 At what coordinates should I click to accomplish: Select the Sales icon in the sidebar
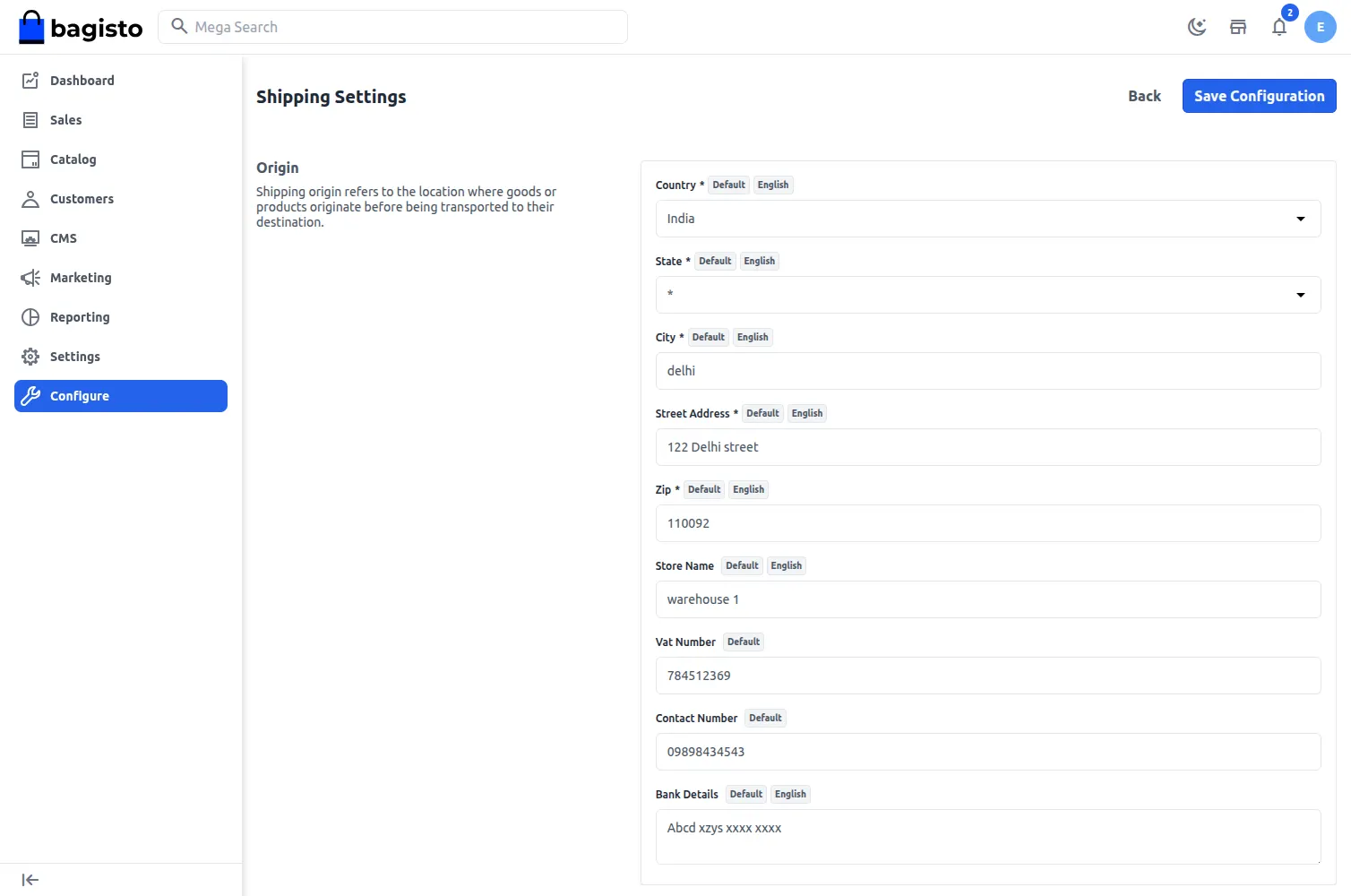pos(30,119)
